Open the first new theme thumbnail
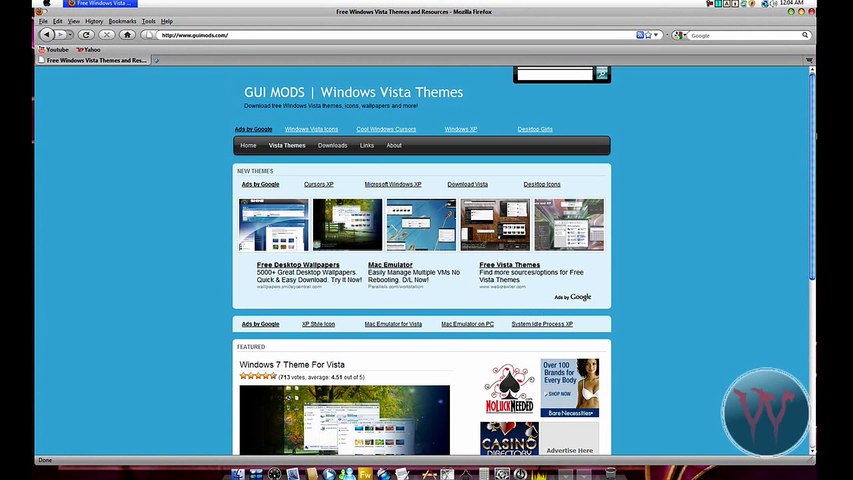The height and width of the screenshot is (480, 853). coord(274,225)
